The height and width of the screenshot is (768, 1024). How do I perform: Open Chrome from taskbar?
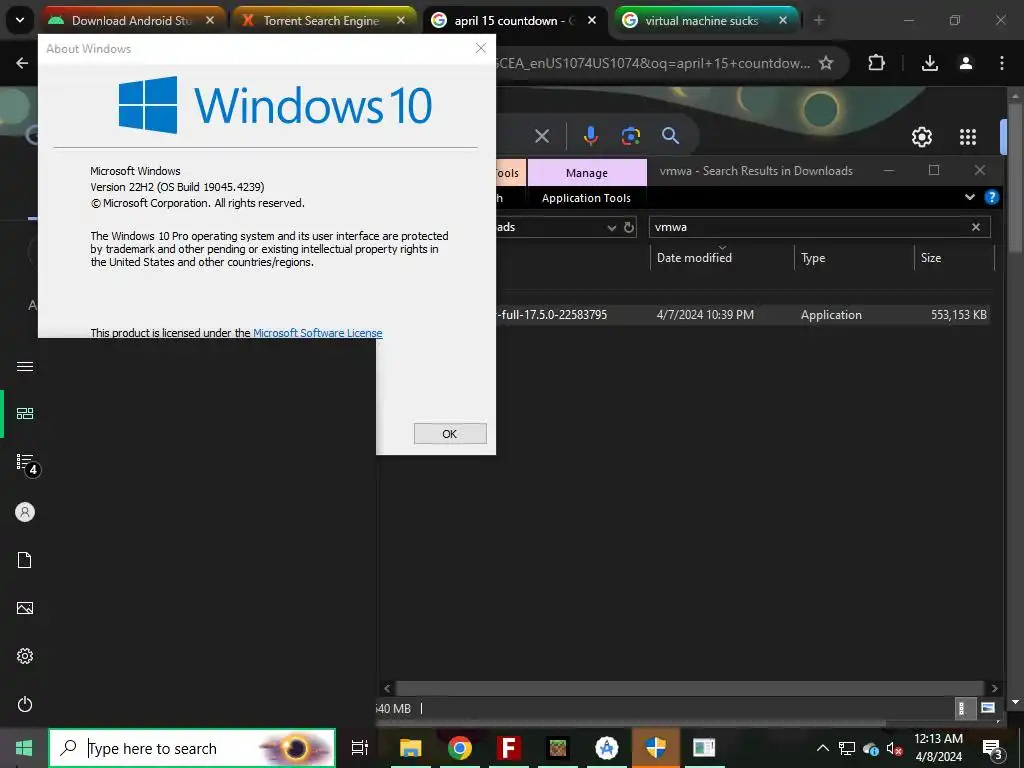[460, 748]
